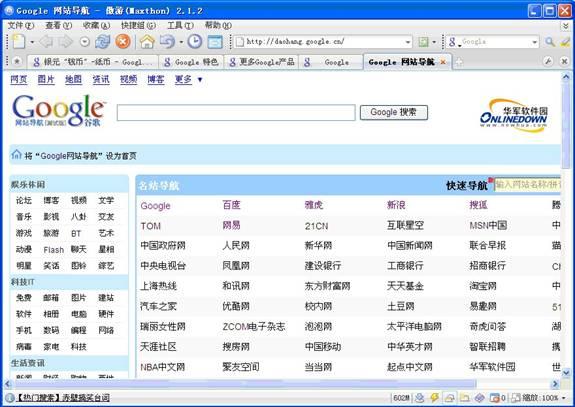This screenshot has height=407, width=575.
Task: Click the close-all tabs X icon
Action: point(565,61)
